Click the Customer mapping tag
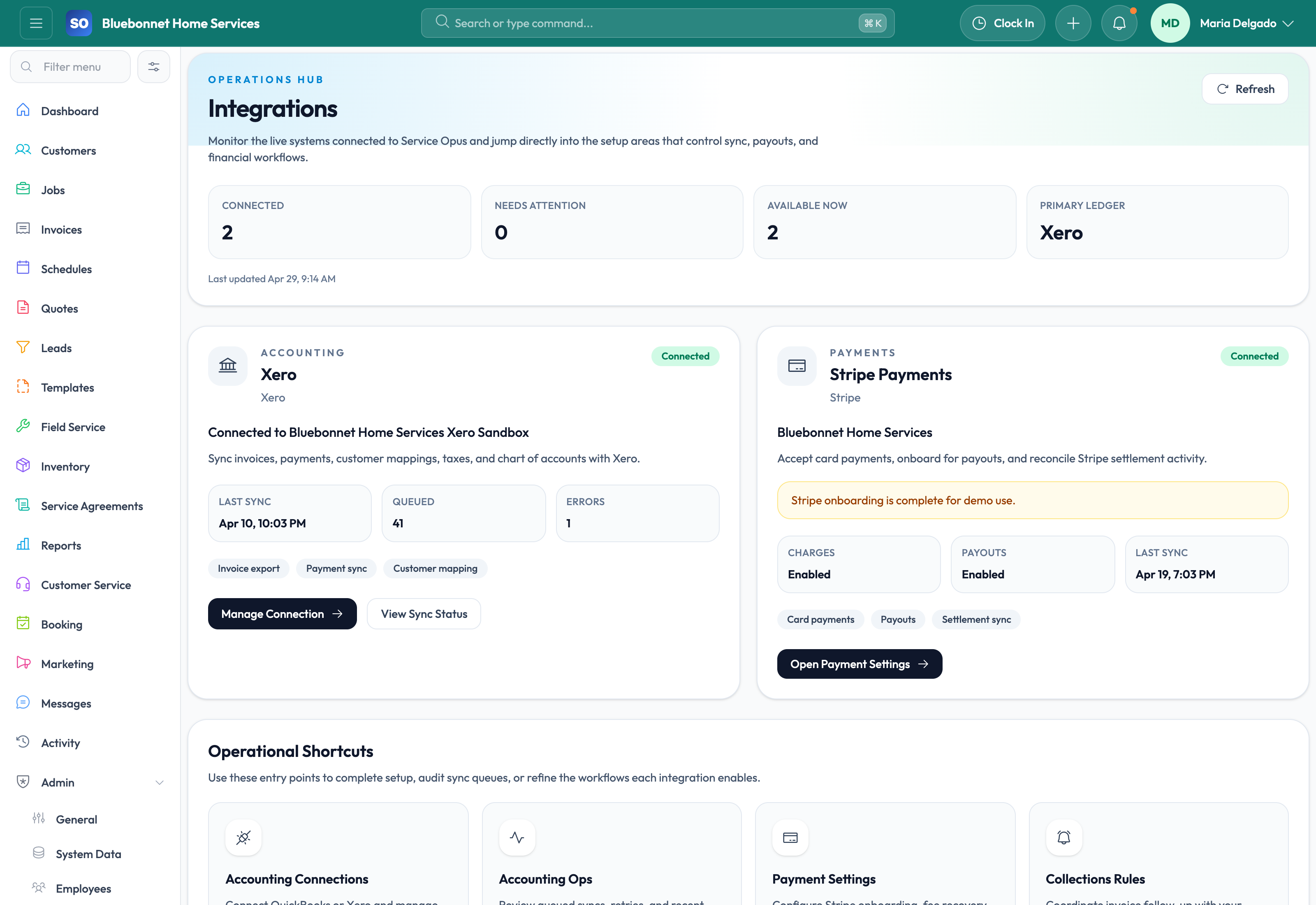This screenshot has width=1316, height=905. point(435,569)
